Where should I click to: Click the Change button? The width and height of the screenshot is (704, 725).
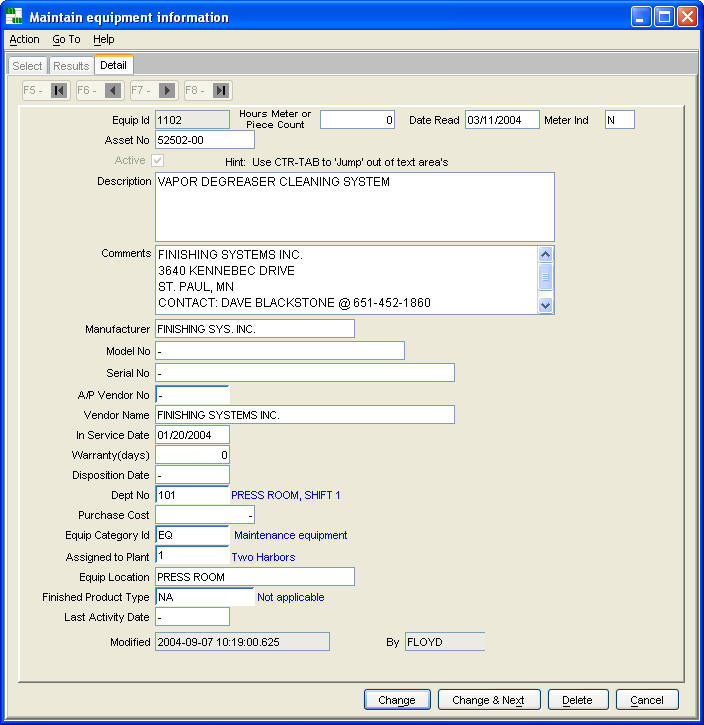(397, 700)
